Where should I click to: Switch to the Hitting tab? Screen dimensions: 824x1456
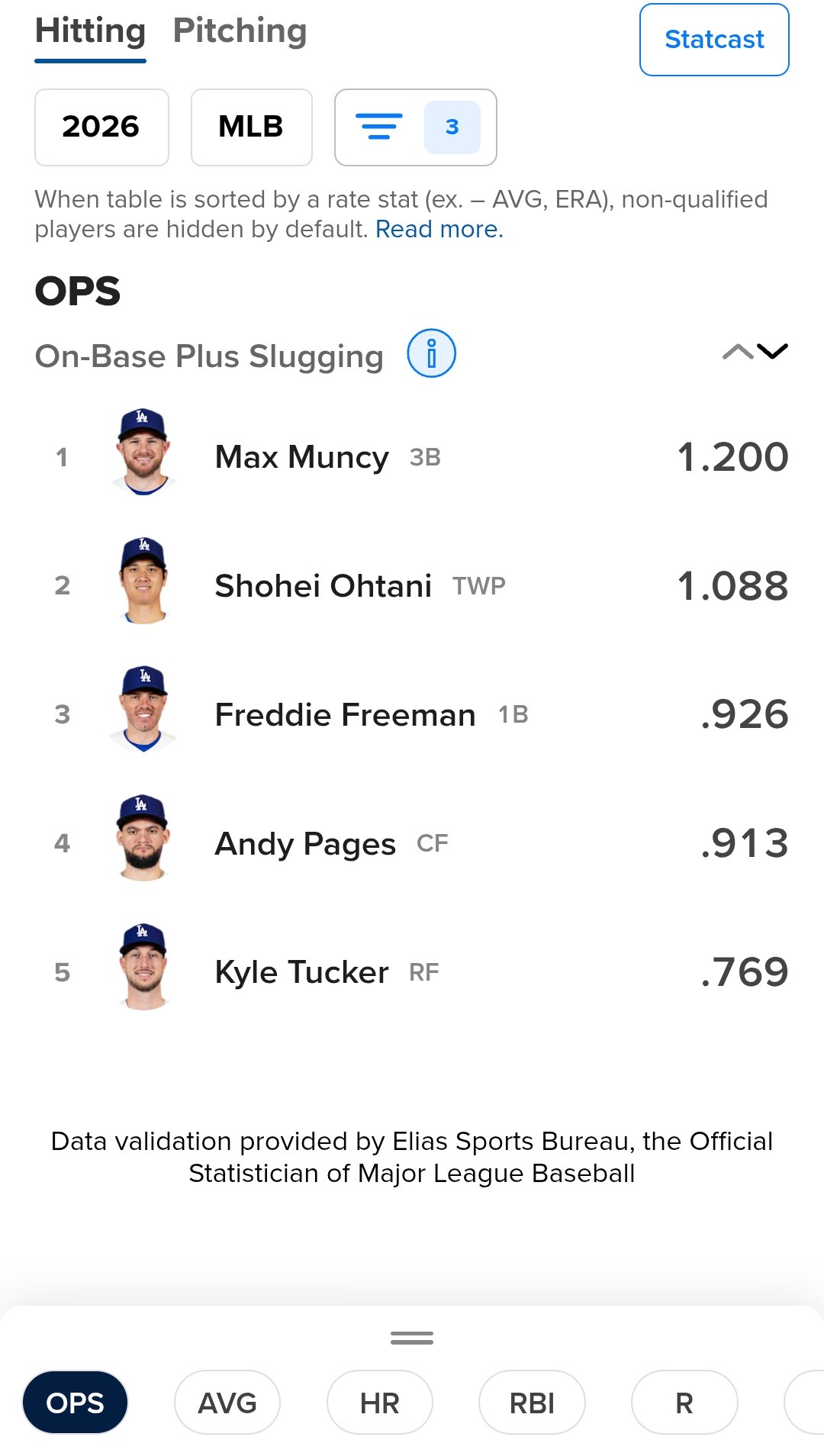(90, 32)
